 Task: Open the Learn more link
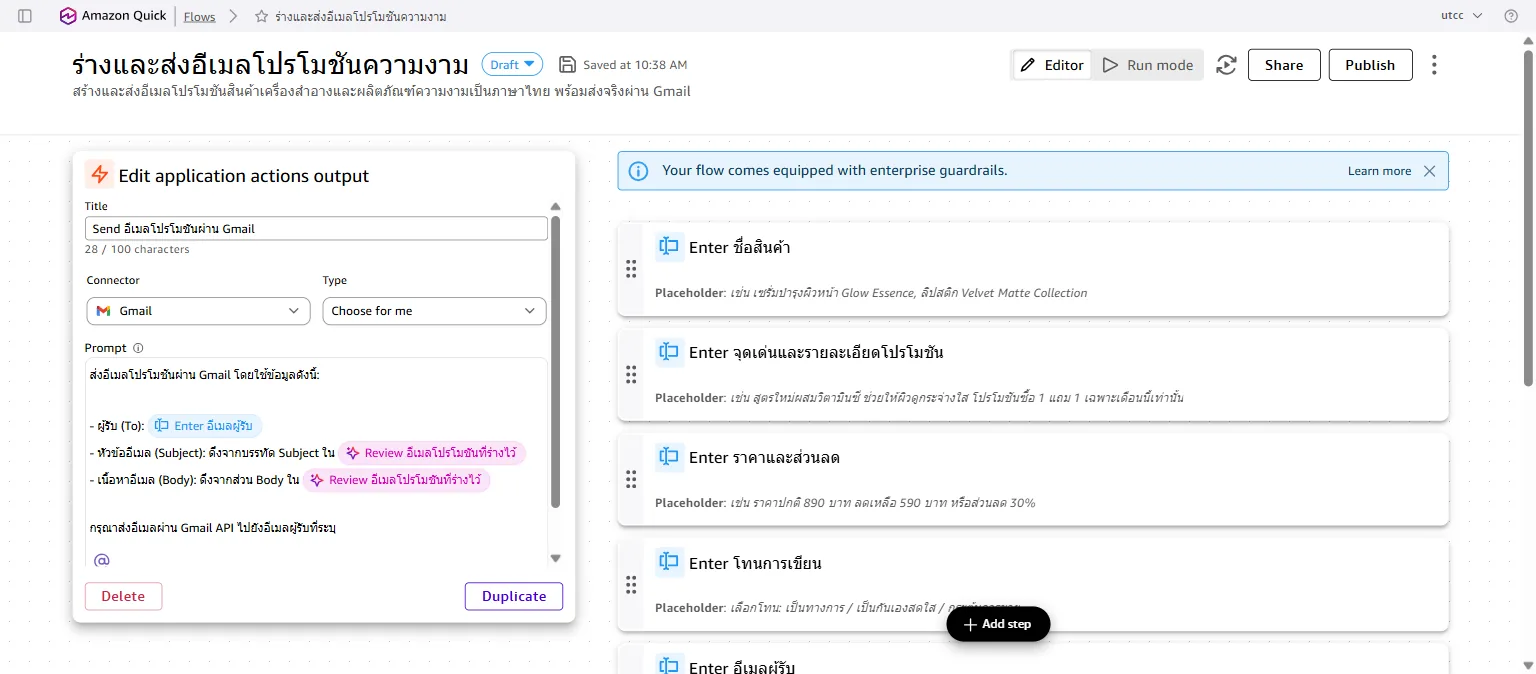[1379, 171]
